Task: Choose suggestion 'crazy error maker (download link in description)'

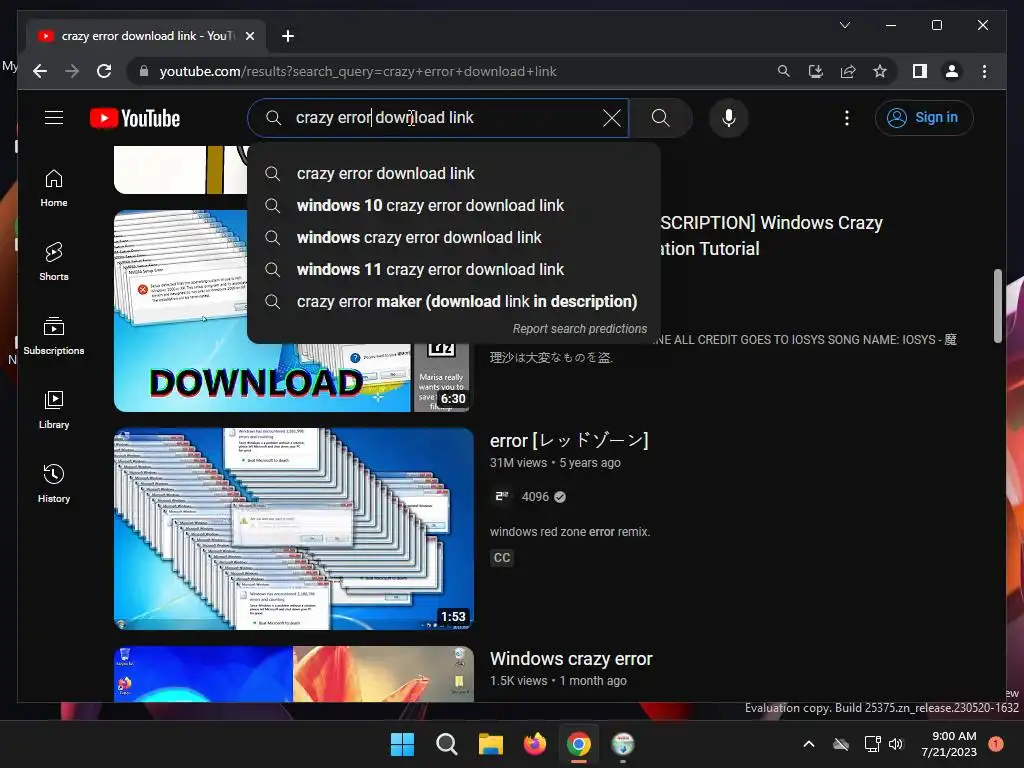Action: (454, 302)
